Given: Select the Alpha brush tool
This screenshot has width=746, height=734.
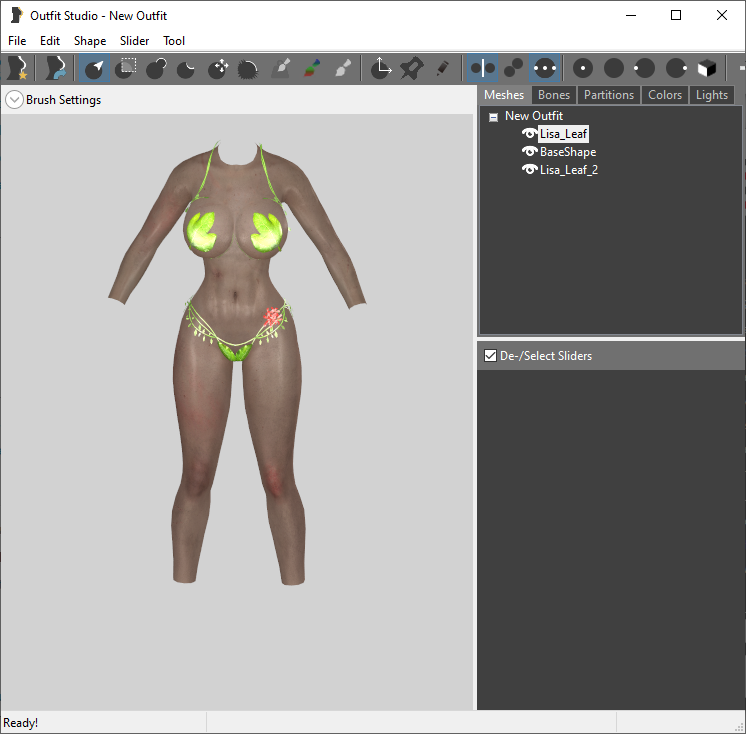Looking at the screenshot, I should tap(343, 68).
